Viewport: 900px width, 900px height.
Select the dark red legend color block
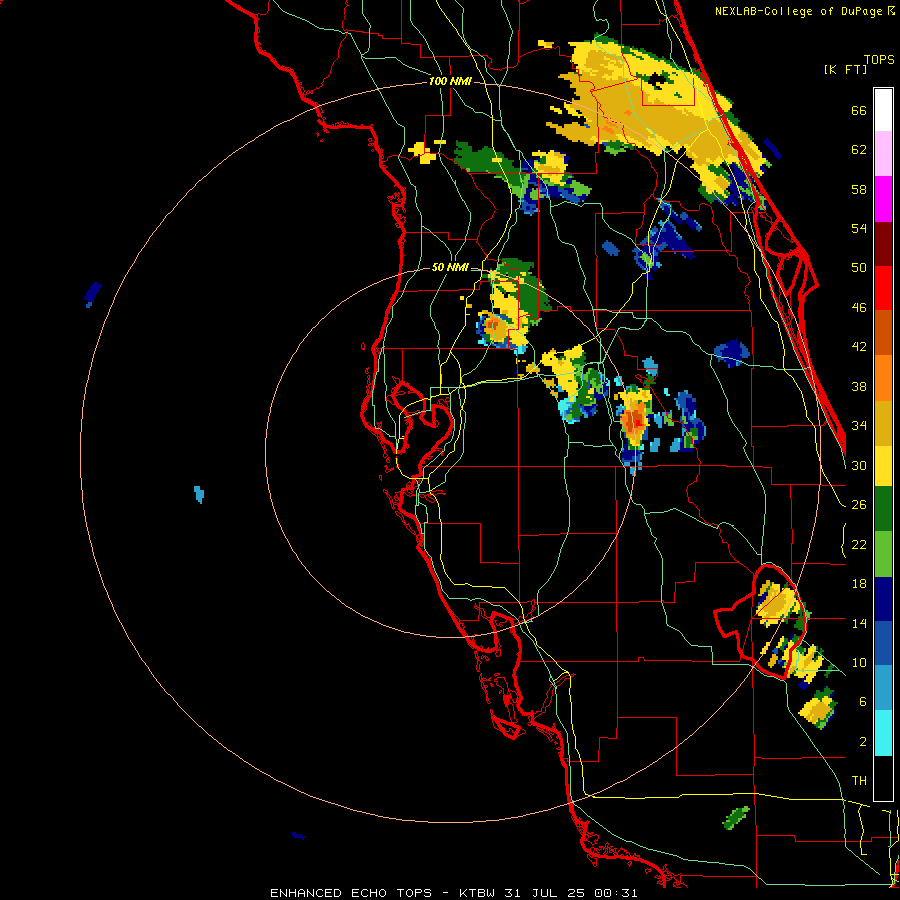[x=883, y=245]
